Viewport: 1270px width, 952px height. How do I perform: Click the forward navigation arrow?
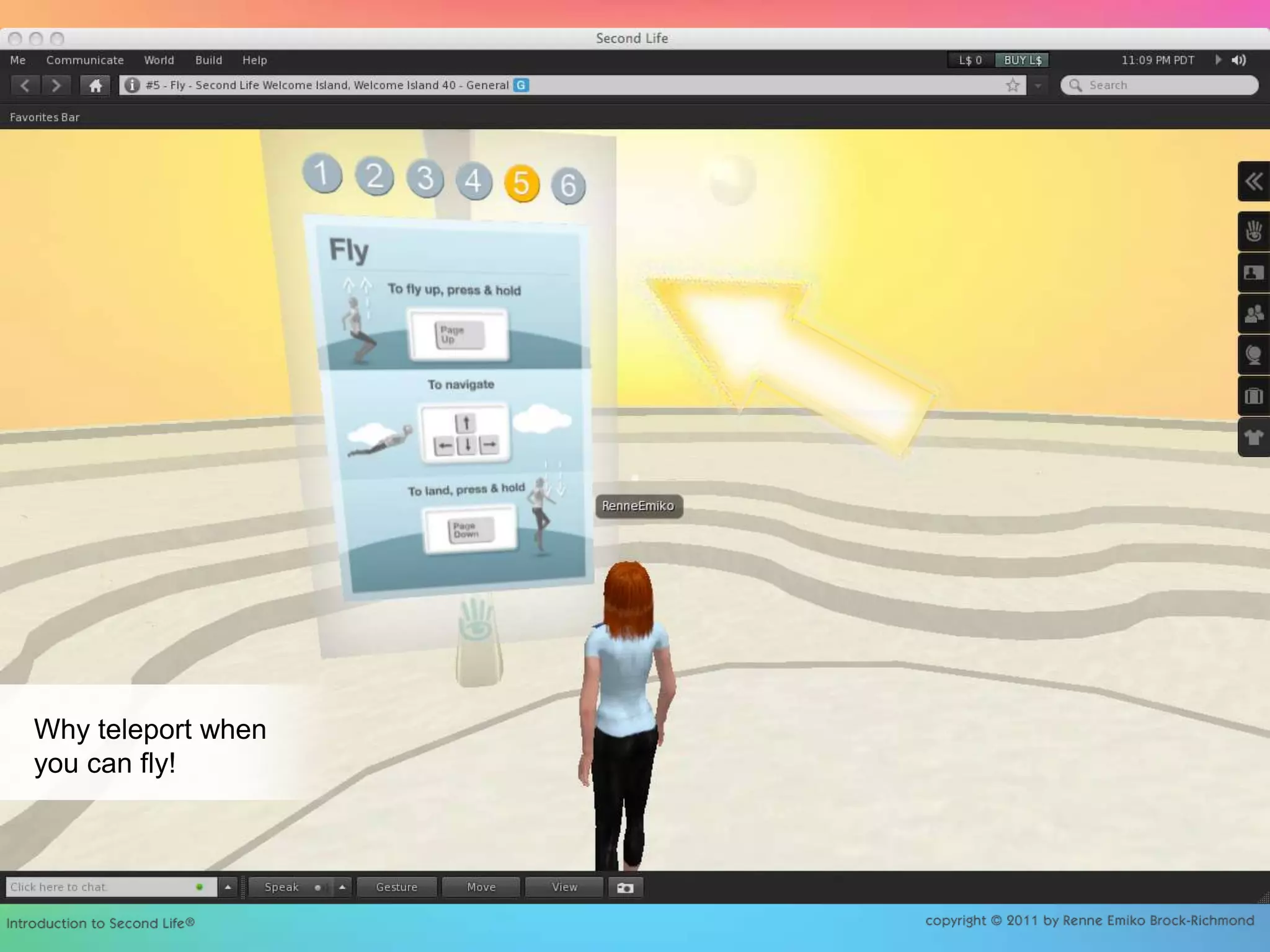pos(56,86)
